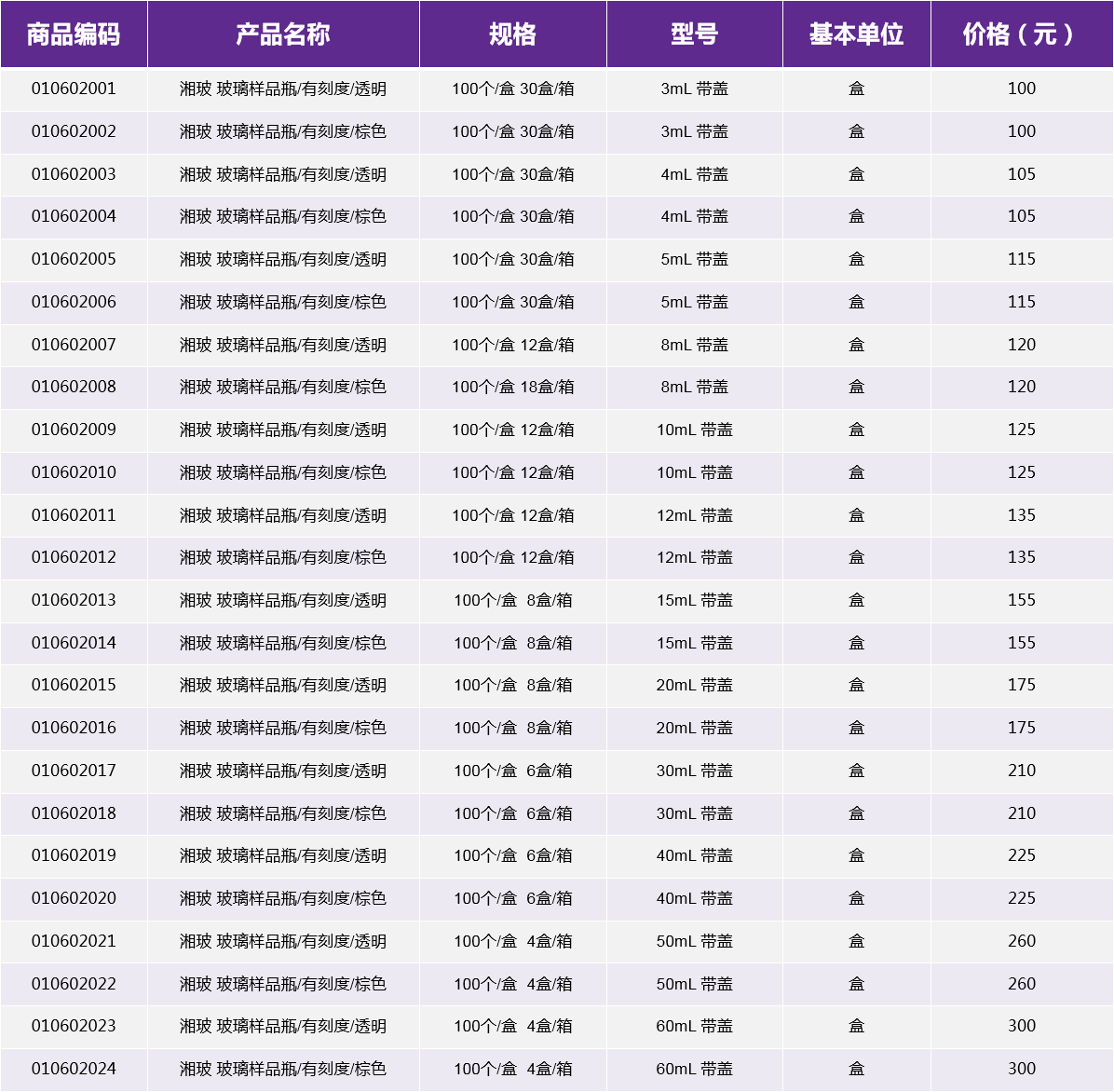Click 15mL 带盖 in row 010602014
1114x1092 pixels.
[x=695, y=642]
